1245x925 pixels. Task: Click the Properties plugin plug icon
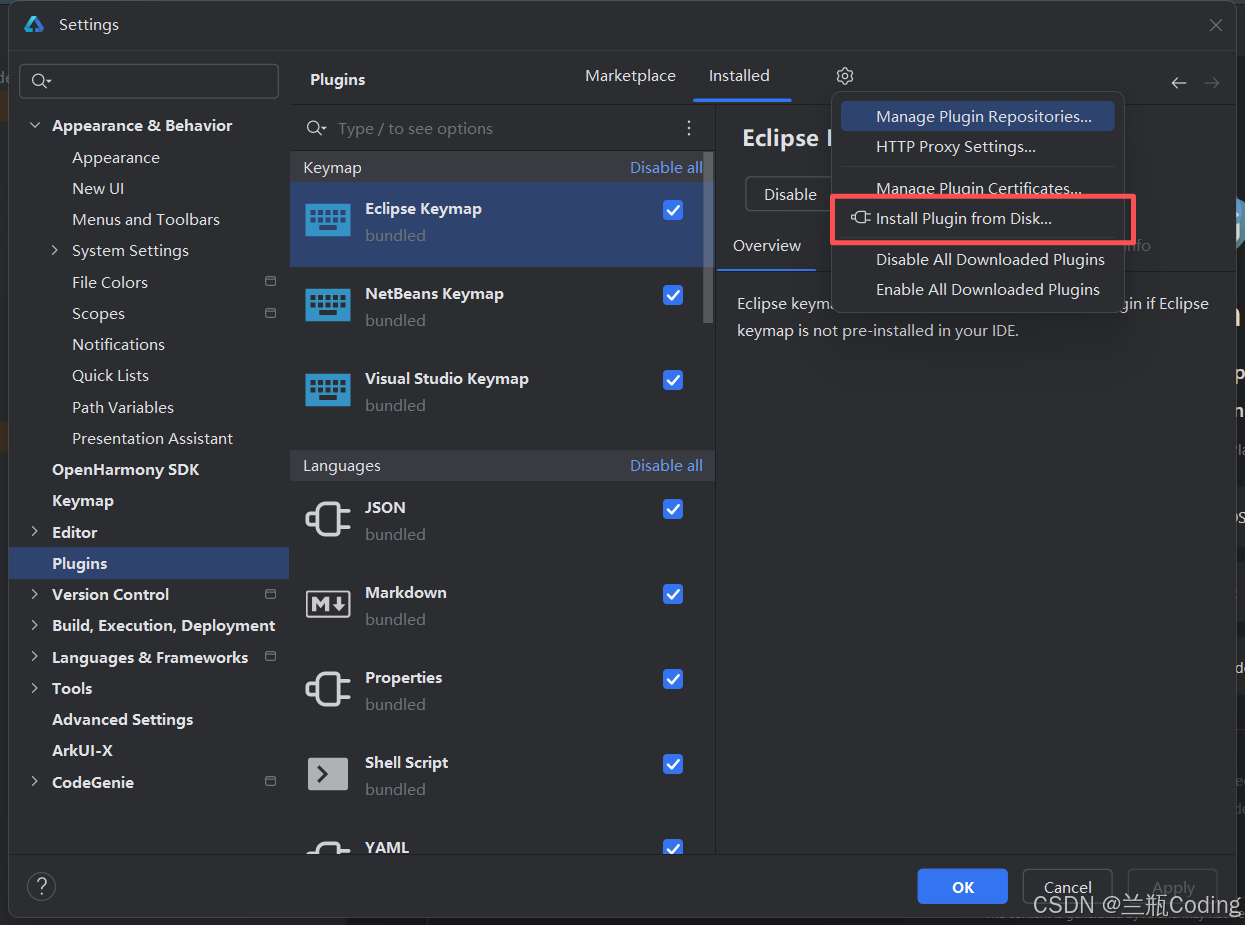click(x=328, y=689)
